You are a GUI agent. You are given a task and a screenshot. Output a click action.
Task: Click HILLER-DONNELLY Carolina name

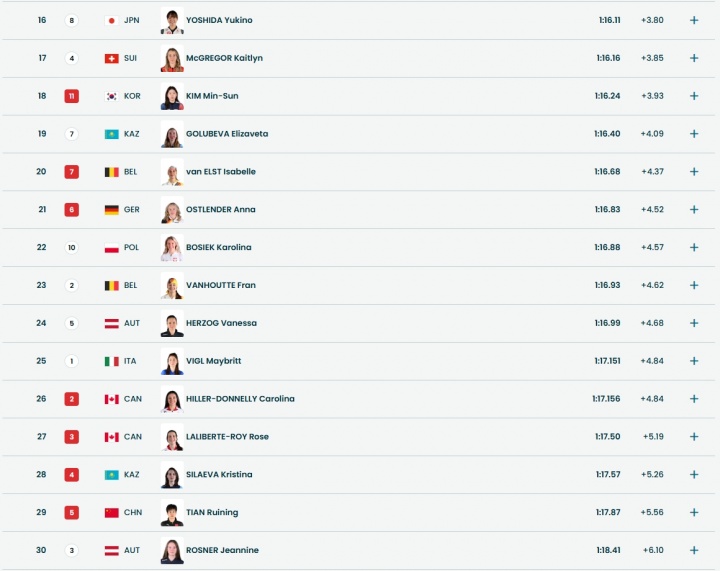240,399
